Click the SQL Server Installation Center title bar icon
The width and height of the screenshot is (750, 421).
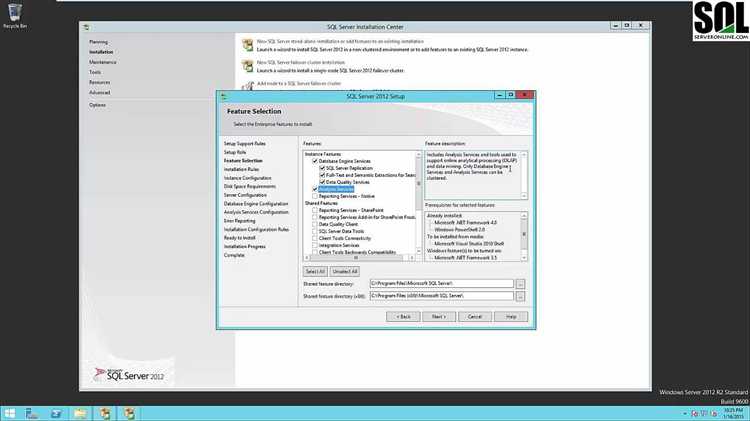point(86,27)
